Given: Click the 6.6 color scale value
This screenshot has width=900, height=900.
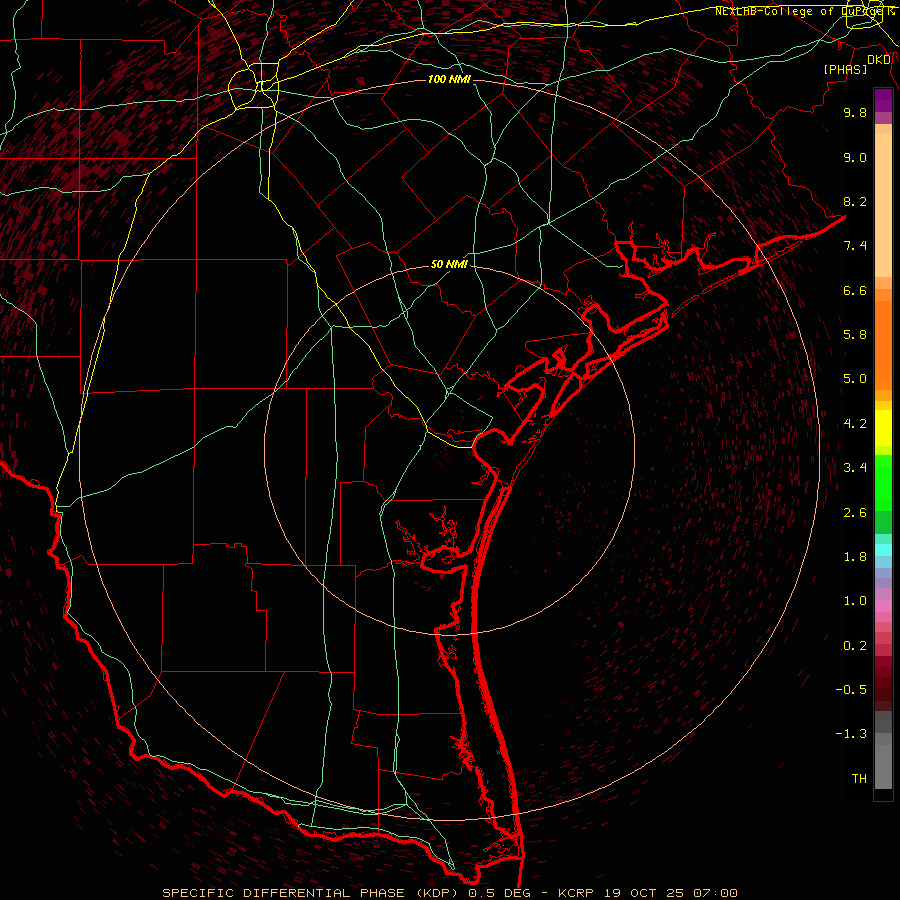Looking at the screenshot, I should tap(855, 290).
